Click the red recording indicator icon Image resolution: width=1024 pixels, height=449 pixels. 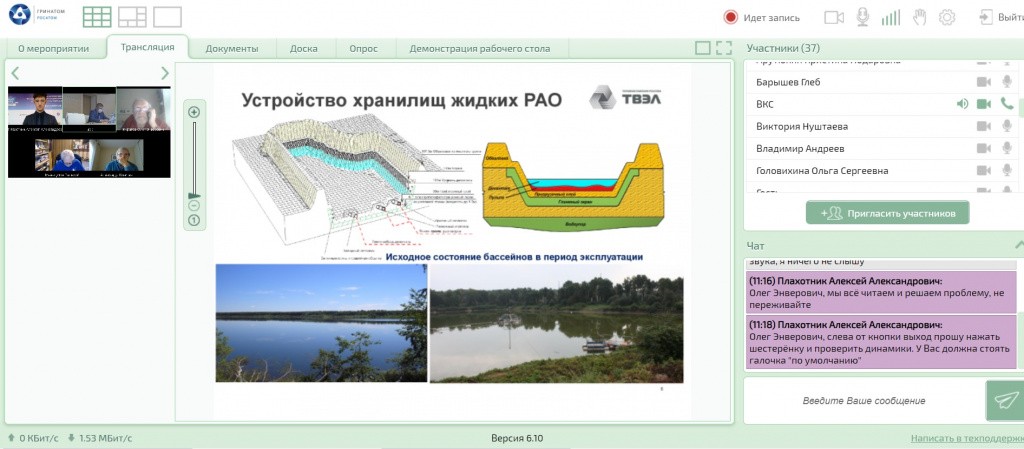(731, 18)
